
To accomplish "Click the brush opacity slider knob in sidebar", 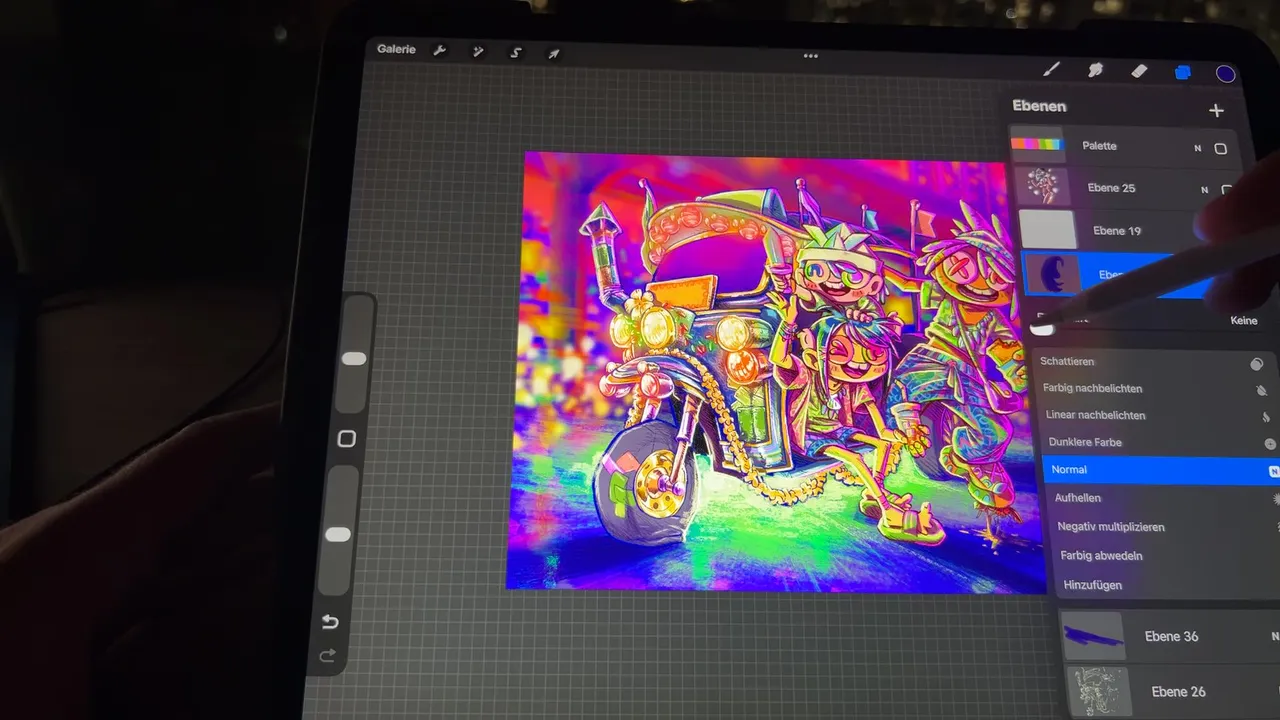I will pyautogui.click(x=338, y=535).
